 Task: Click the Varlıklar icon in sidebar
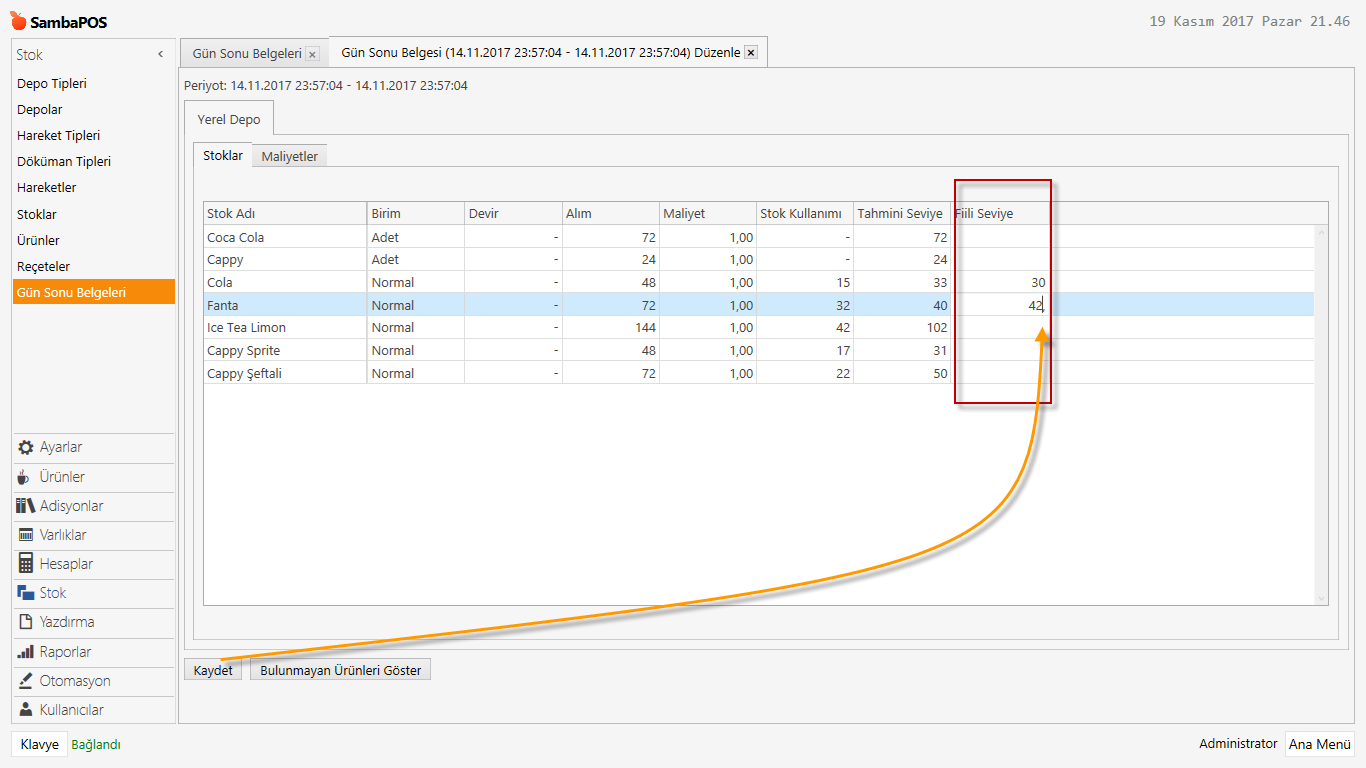(x=26, y=535)
